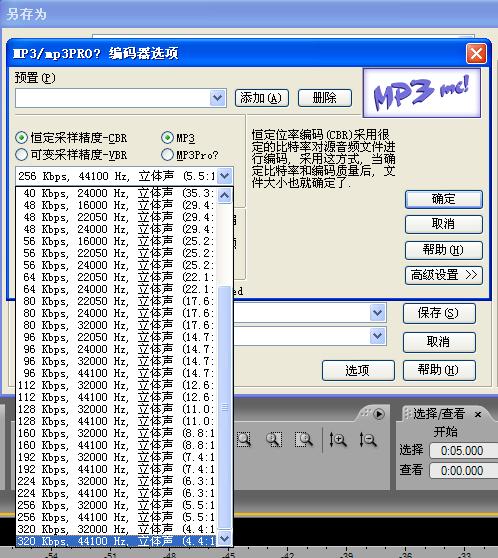Choose 96 Kbps, 22050 Hz list entry
This screenshot has width=498, height=558.
(117, 337)
